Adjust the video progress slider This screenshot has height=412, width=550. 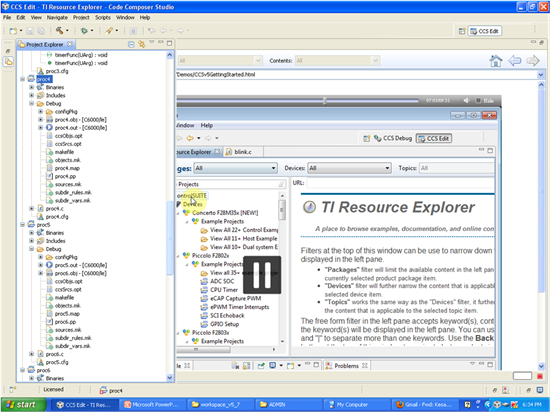tap(324, 101)
